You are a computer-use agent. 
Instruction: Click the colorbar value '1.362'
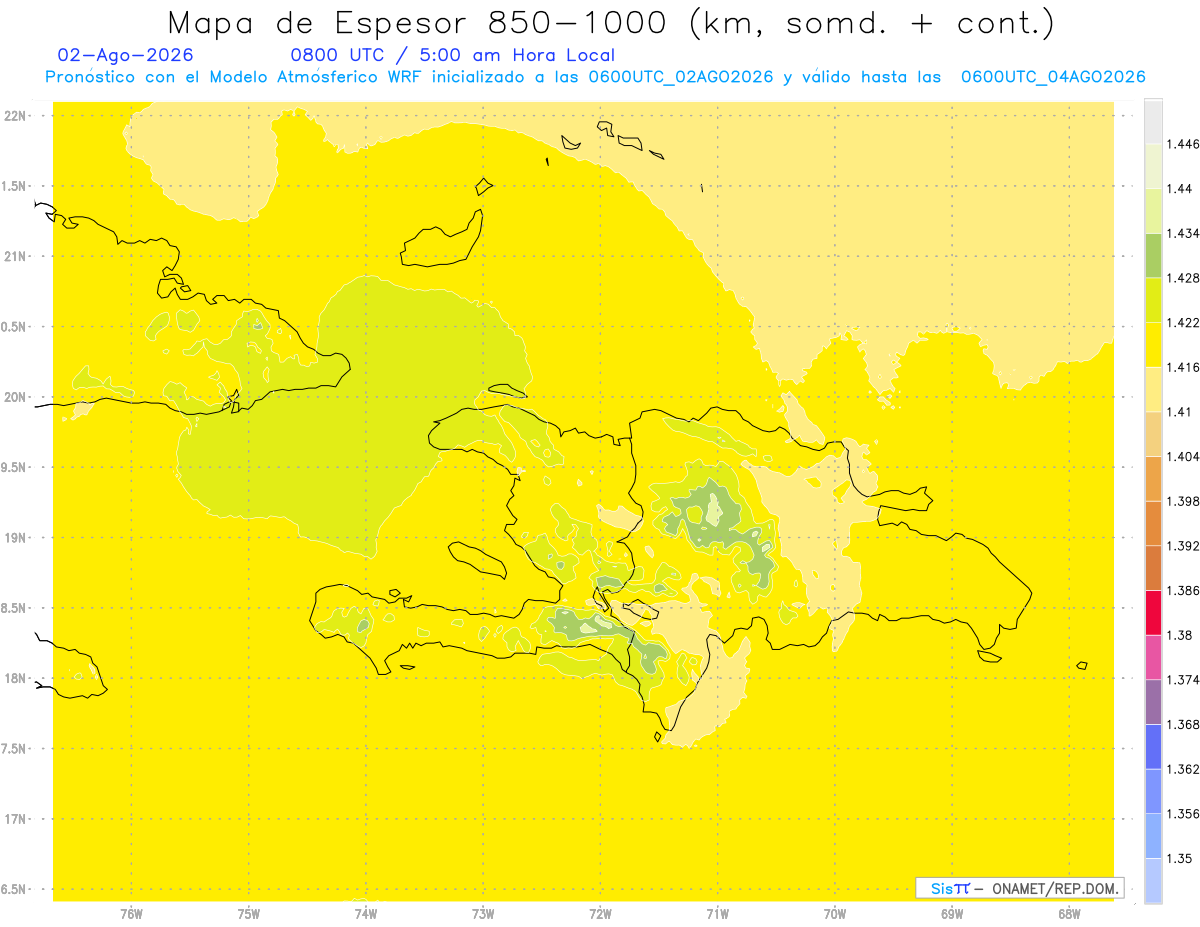1182,769
